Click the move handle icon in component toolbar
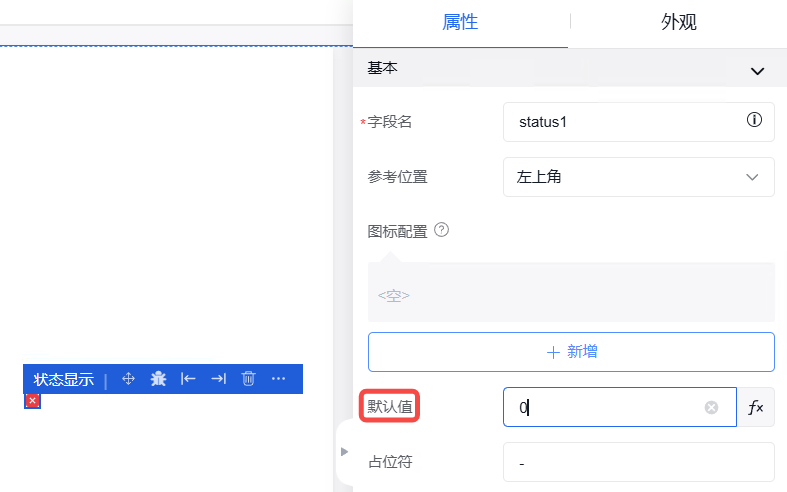Image resolution: width=787 pixels, height=492 pixels. pyautogui.click(x=128, y=379)
